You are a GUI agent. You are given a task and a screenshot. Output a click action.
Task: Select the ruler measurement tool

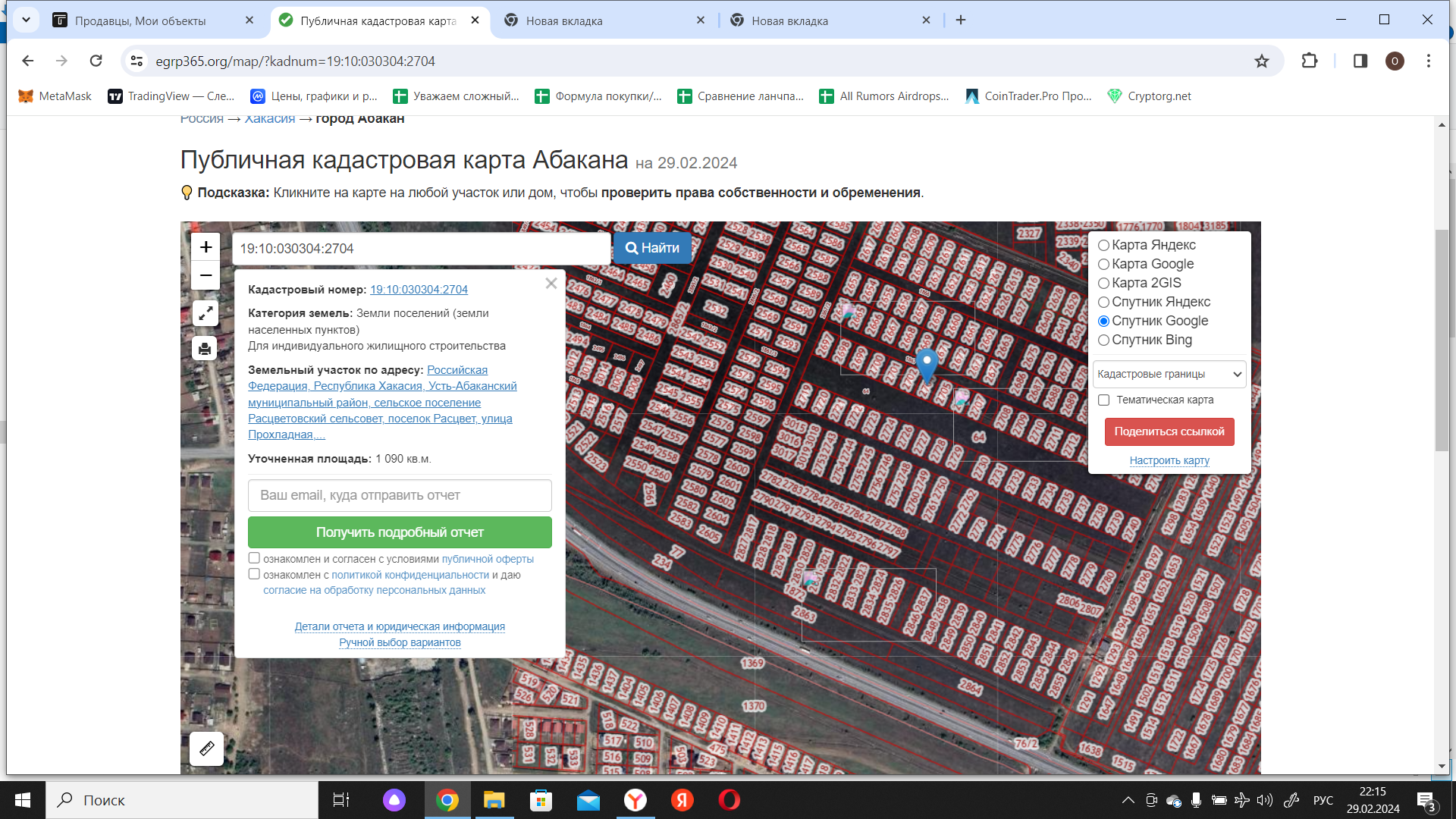pos(206,748)
